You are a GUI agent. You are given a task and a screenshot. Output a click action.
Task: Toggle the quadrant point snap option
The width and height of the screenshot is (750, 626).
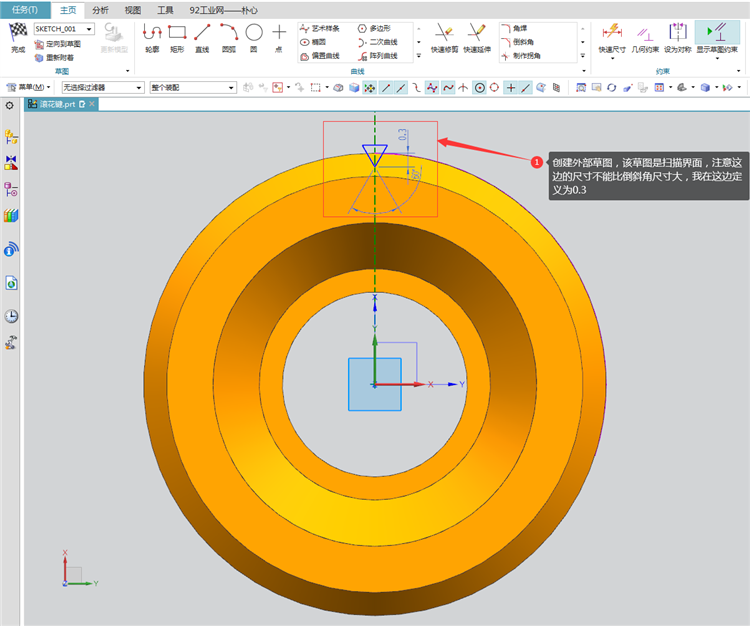[x=495, y=88]
